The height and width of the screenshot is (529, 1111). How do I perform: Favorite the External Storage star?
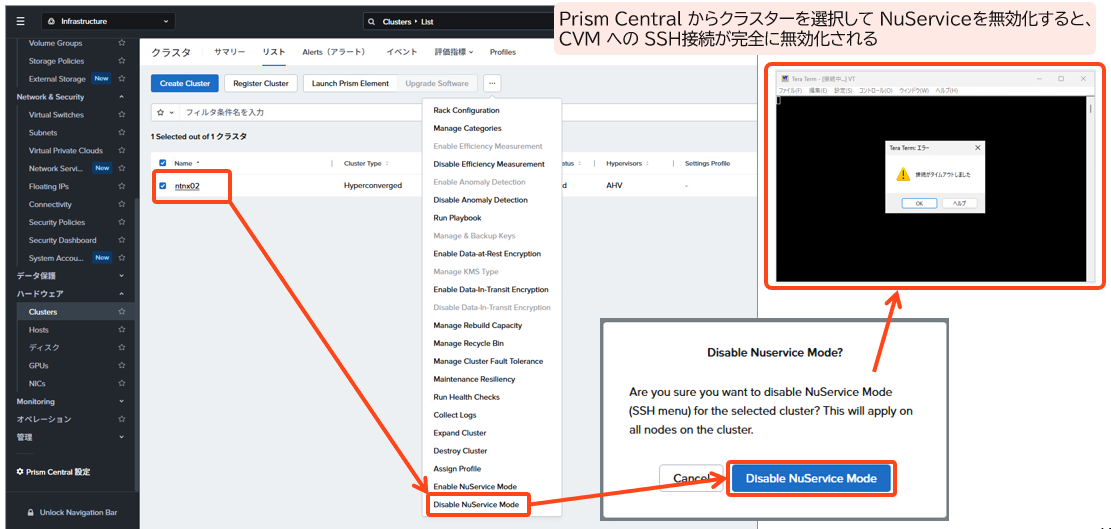(x=122, y=79)
